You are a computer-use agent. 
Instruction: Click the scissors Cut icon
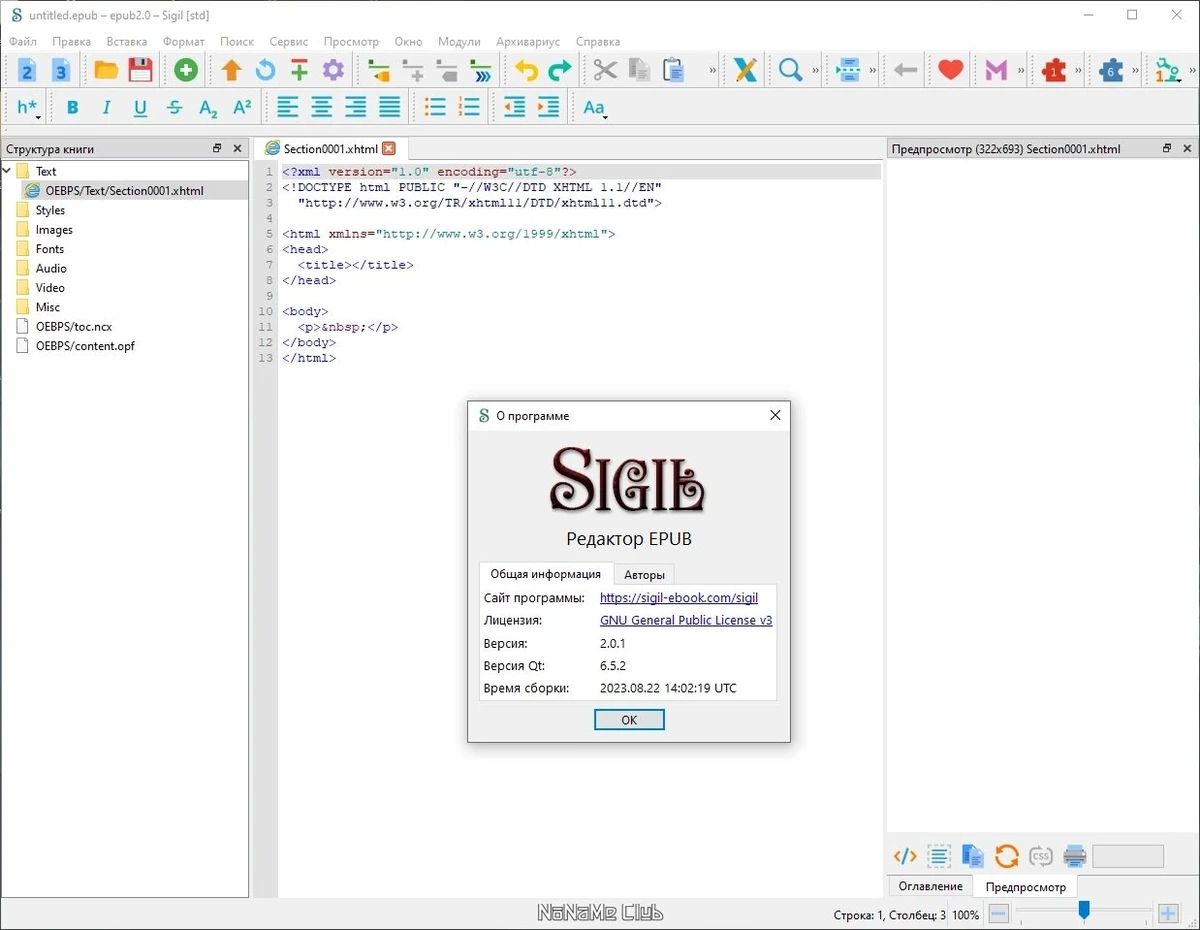pos(605,70)
